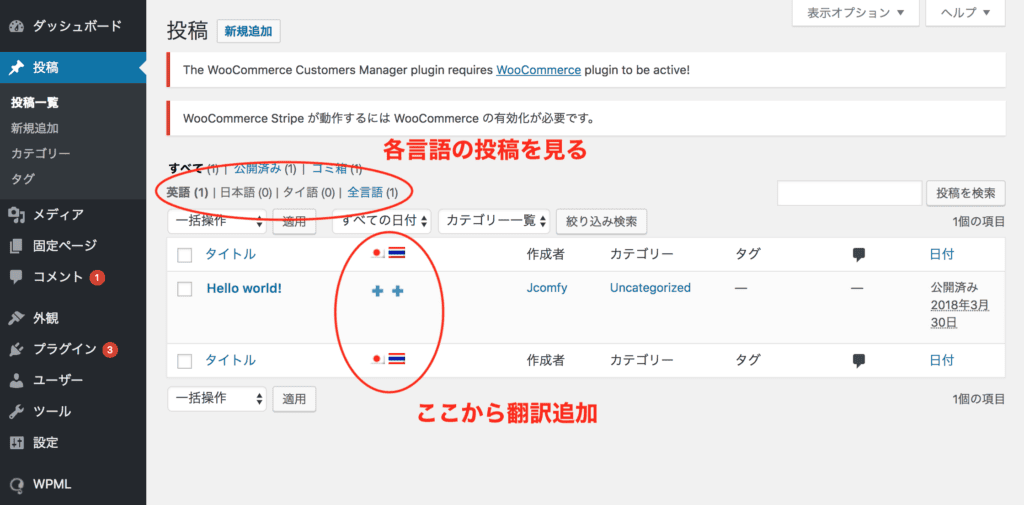1024x505 pixels.
Task: Click the post search input field
Action: [849, 193]
